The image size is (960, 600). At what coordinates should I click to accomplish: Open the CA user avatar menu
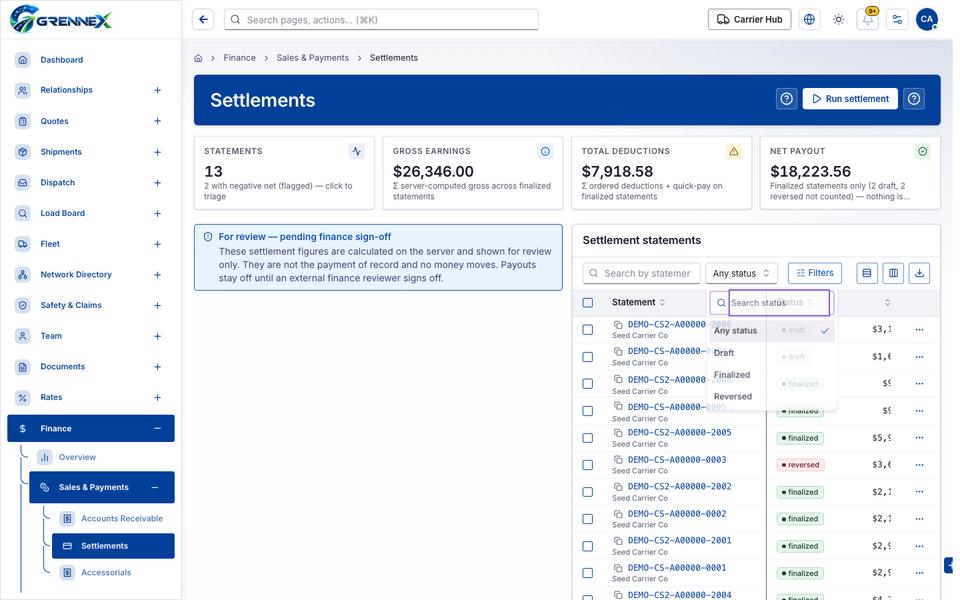pos(927,20)
